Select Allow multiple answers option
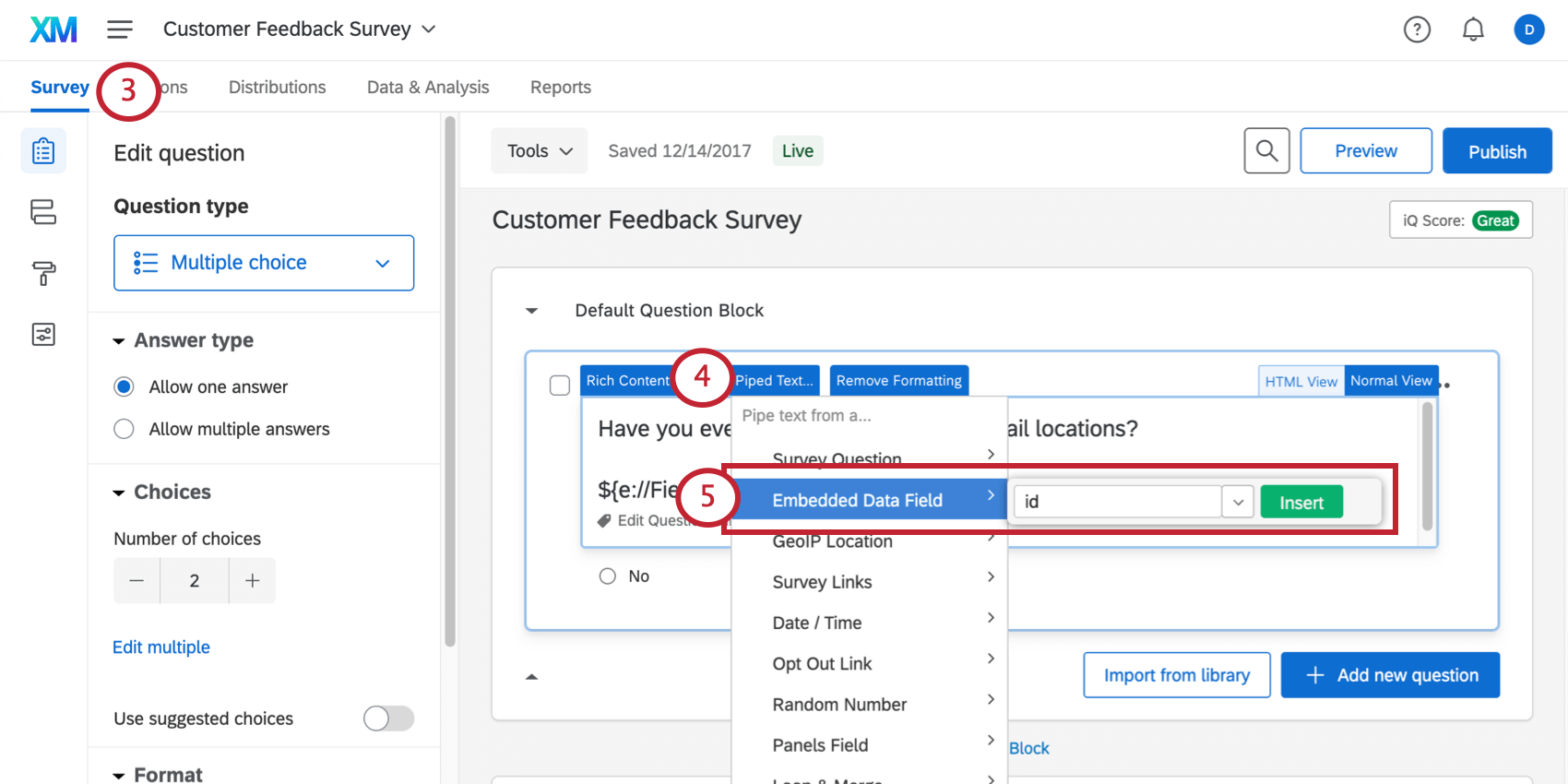1568x784 pixels. 124,429
